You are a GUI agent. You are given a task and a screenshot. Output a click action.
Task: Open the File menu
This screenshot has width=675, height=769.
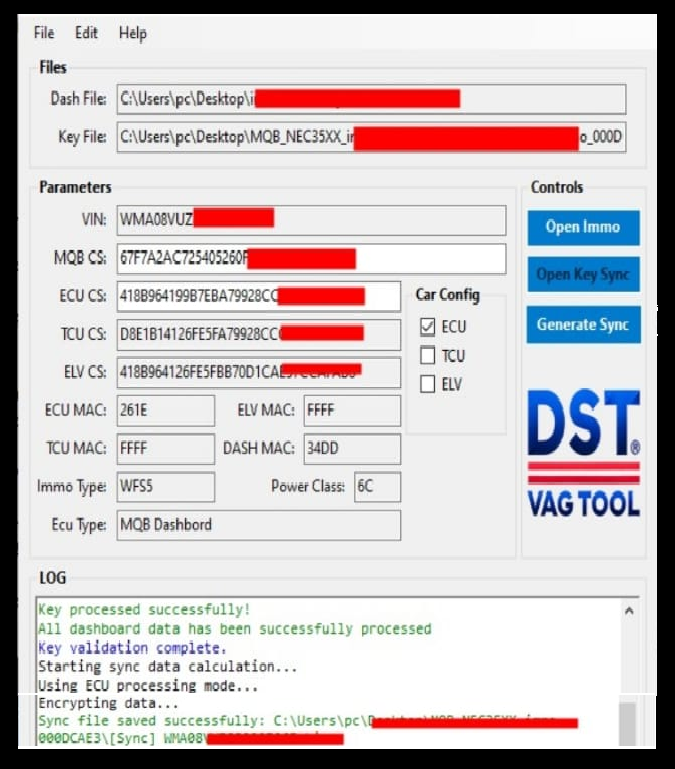coord(44,33)
